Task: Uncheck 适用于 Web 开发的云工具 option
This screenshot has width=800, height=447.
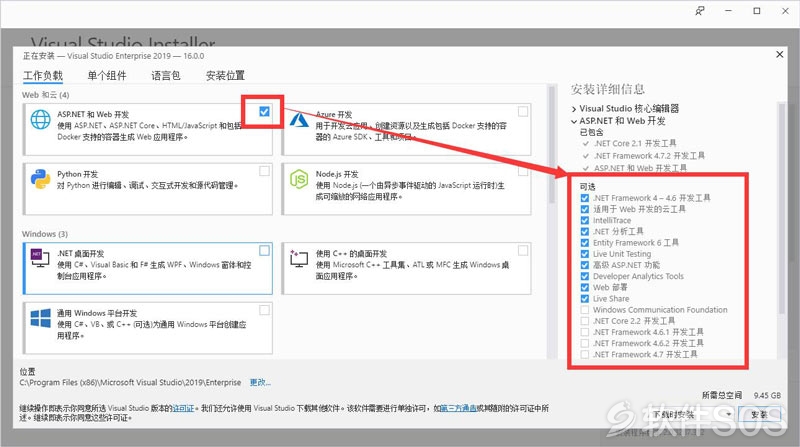Action: [585, 209]
